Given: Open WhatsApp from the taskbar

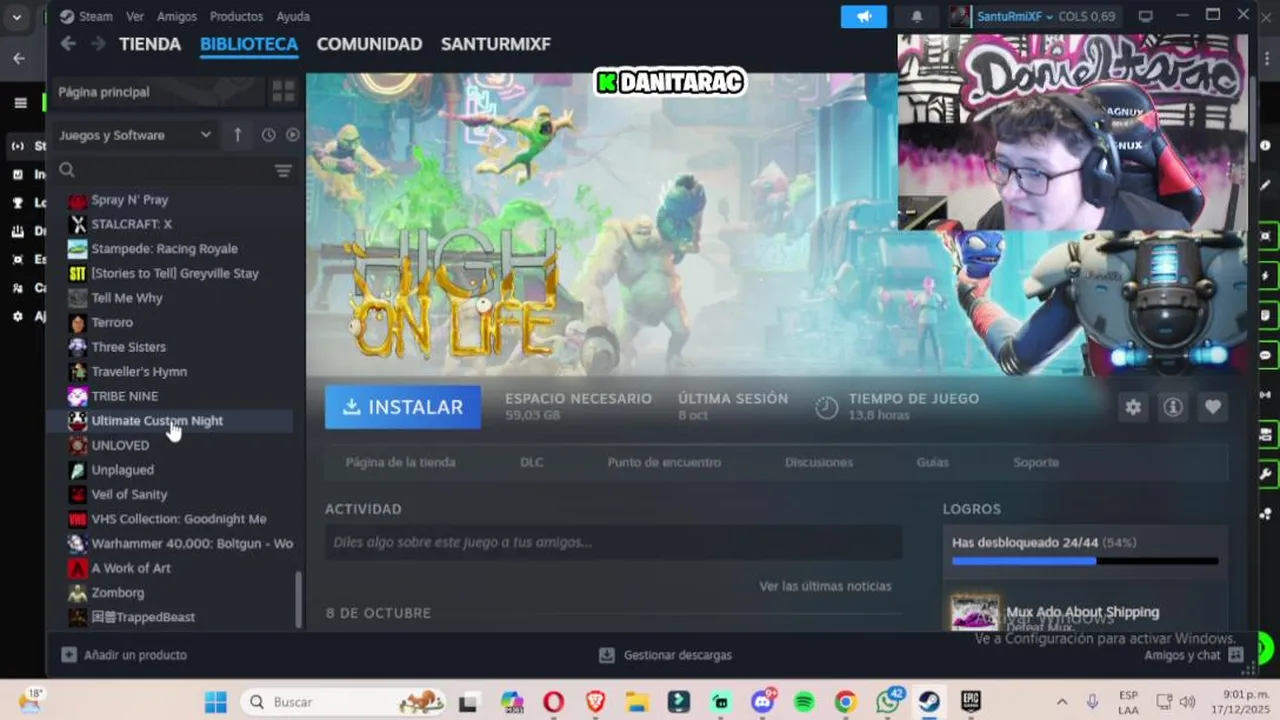Looking at the screenshot, I should click(x=887, y=702).
